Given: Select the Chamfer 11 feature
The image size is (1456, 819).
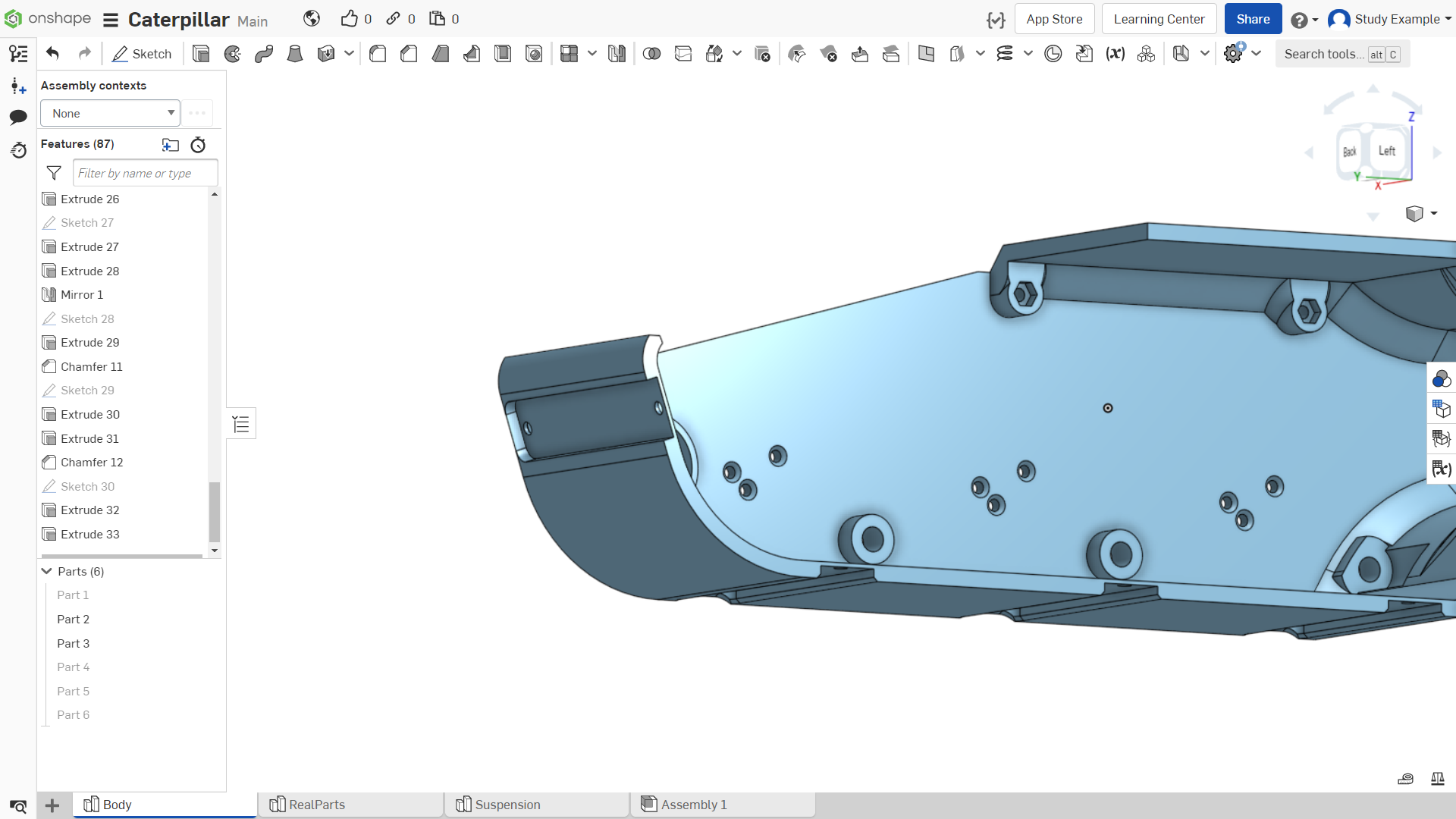Looking at the screenshot, I should 92,366.
